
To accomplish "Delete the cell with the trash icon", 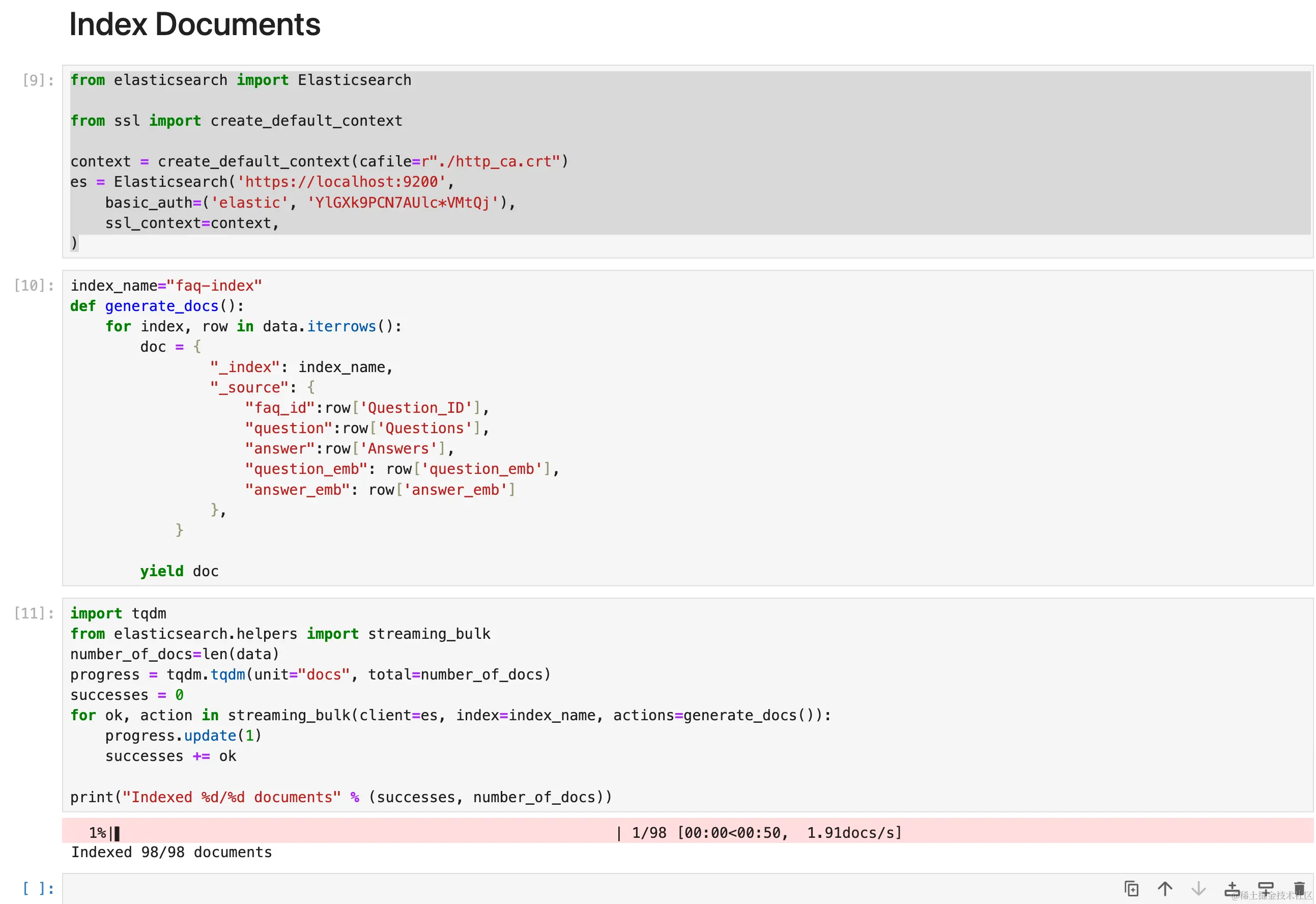I will pos(1299,889).
